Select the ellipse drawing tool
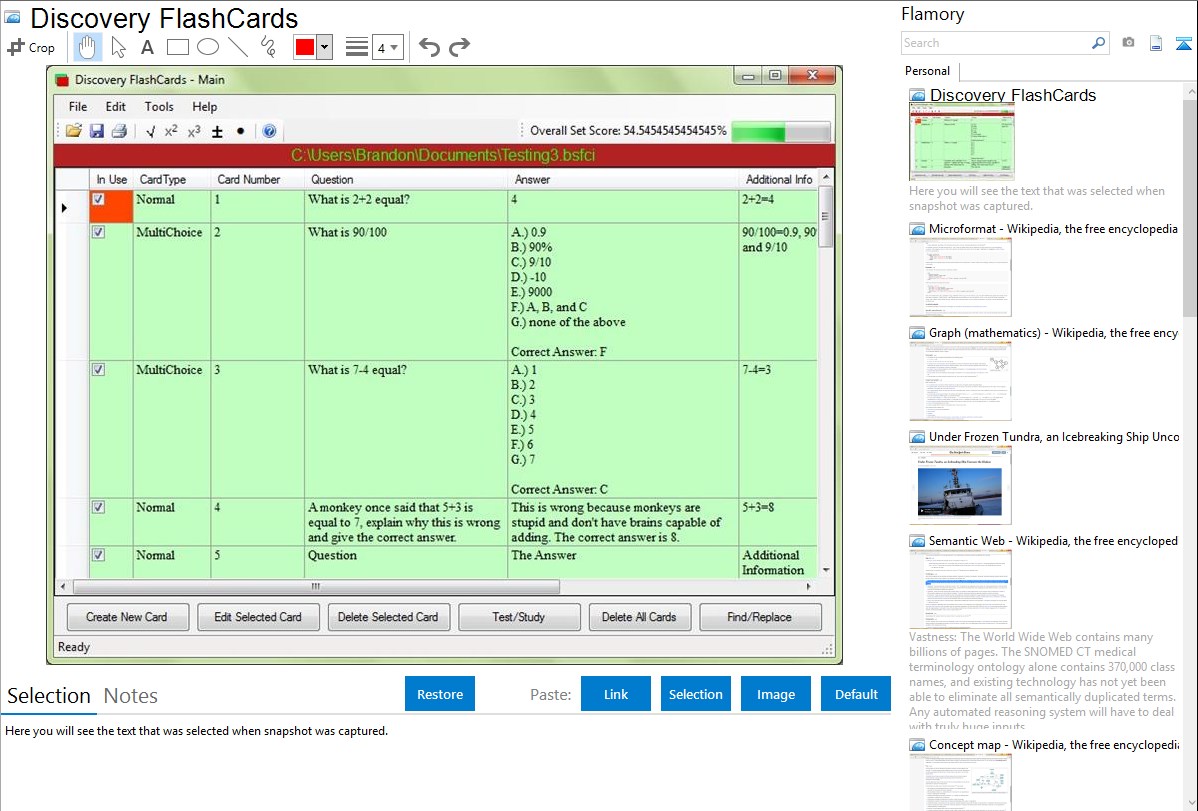Image resolution: width=1198 pixels, height=811 pixels. tap(208, 47)
